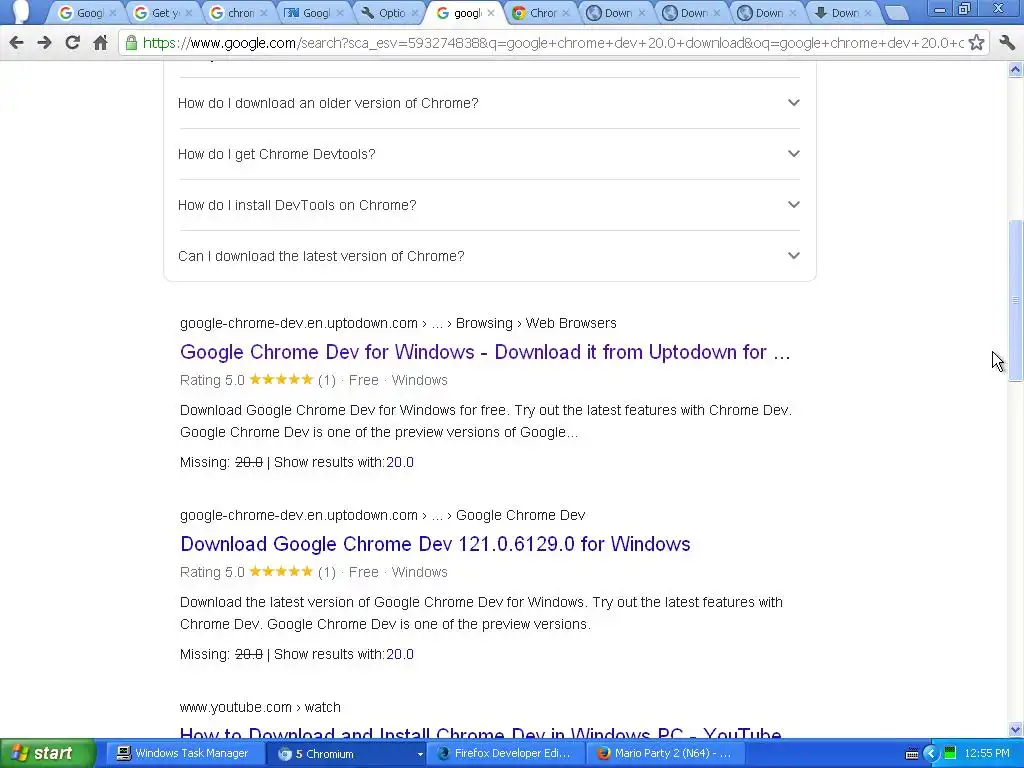Screen dimensions: 1024x768
Task: Expand hidden tray icons with the round arrow
Action: click(931, 754)
